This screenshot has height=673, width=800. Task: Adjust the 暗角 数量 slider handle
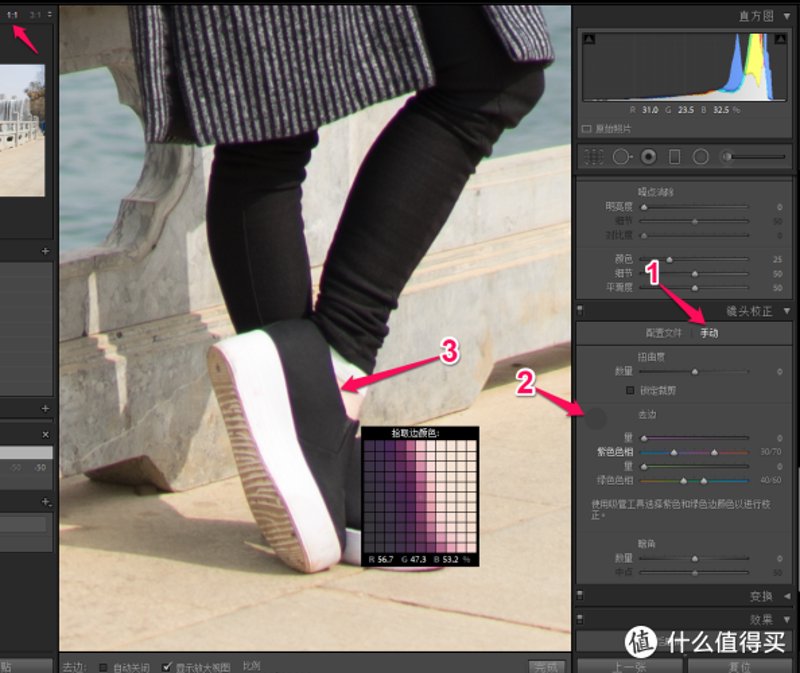click(694, 559)
